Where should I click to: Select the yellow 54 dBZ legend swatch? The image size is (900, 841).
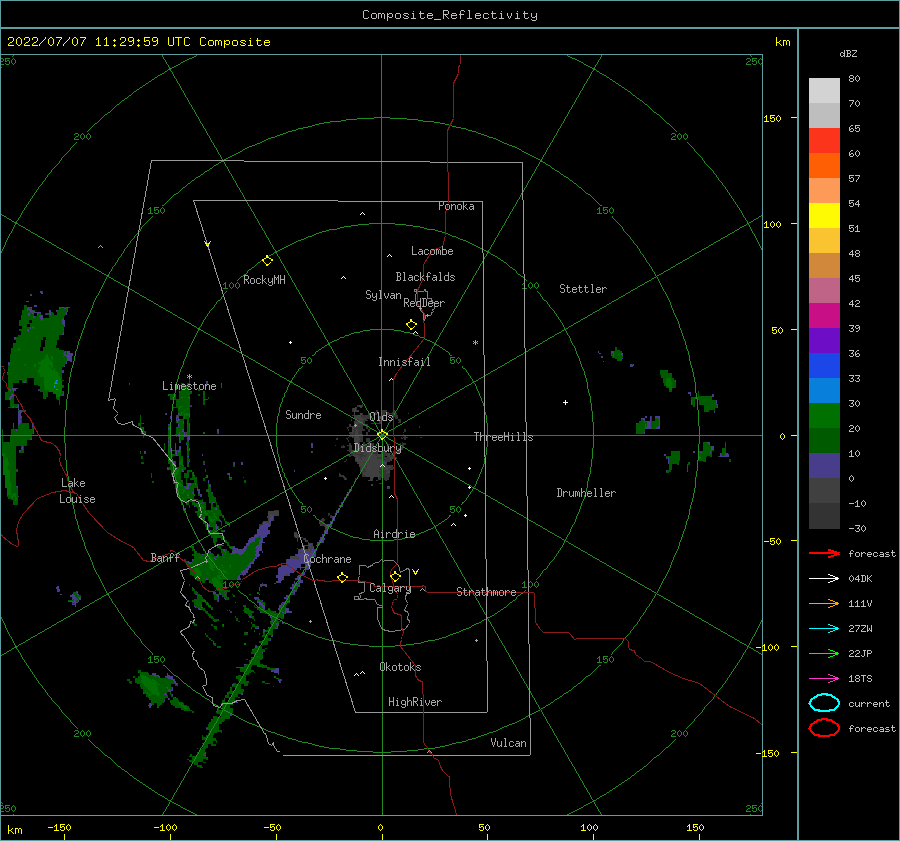(824, 215)
